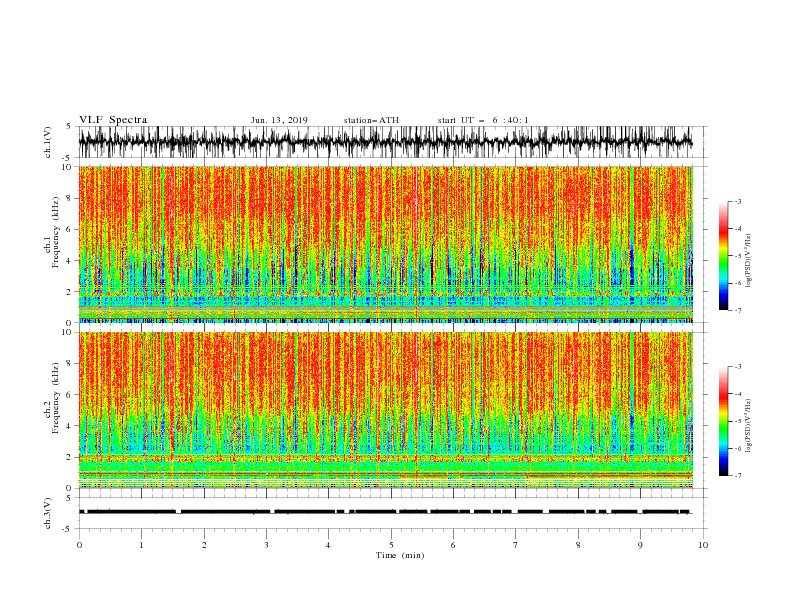Click the ch.2 spectrogram color scale bar

tap(724, 421)
